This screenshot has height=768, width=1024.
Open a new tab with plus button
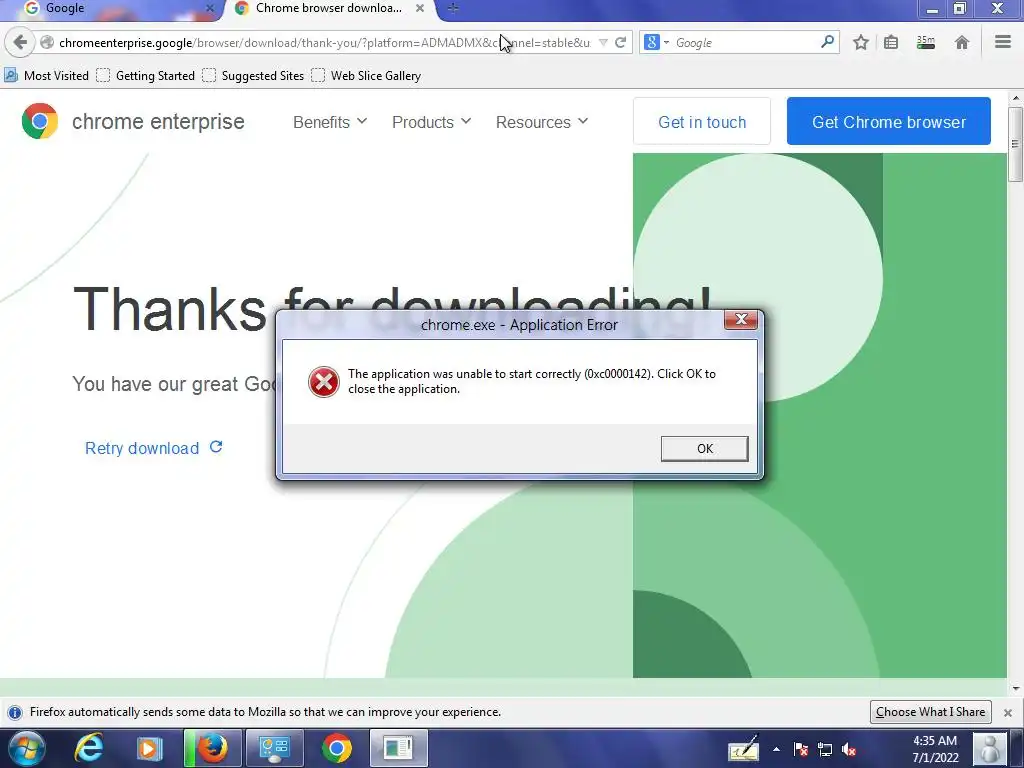(453, 8)
